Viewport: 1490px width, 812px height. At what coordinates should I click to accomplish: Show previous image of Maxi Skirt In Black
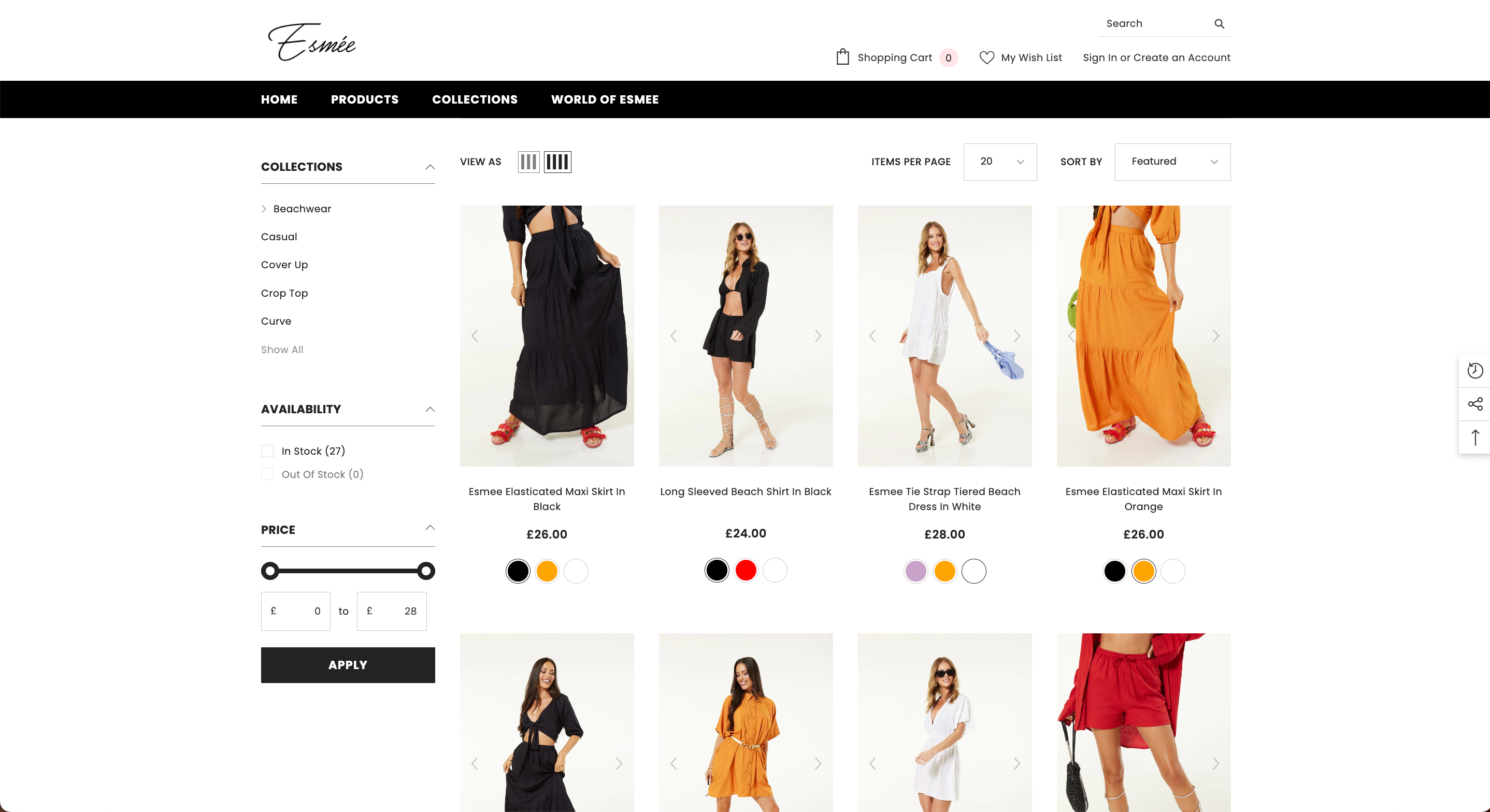474,336
